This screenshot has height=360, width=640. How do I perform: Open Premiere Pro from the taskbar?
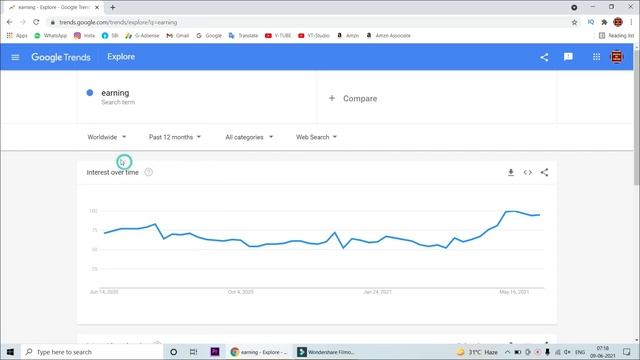[x=215, y=351]
